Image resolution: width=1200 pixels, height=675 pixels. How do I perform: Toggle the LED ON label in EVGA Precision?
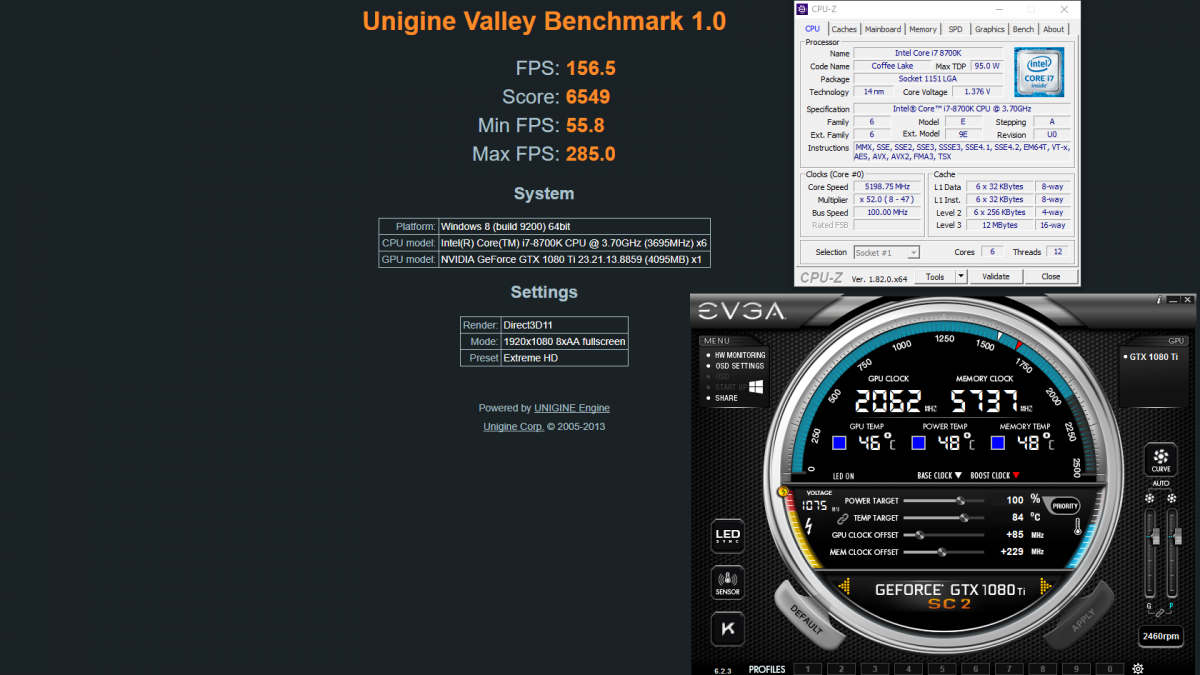point(843,476)
